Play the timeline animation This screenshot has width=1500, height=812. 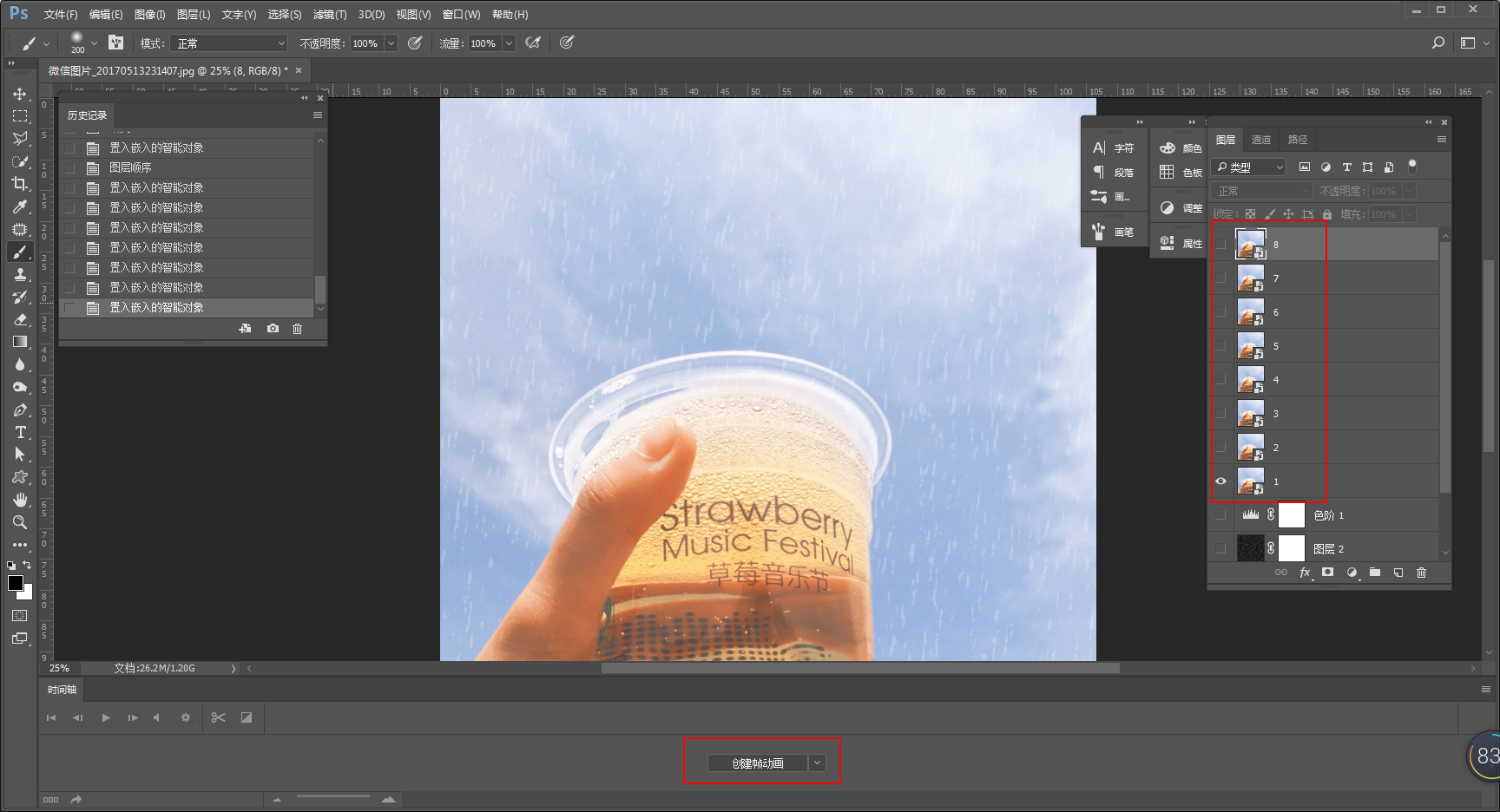(x=106, y=717)
